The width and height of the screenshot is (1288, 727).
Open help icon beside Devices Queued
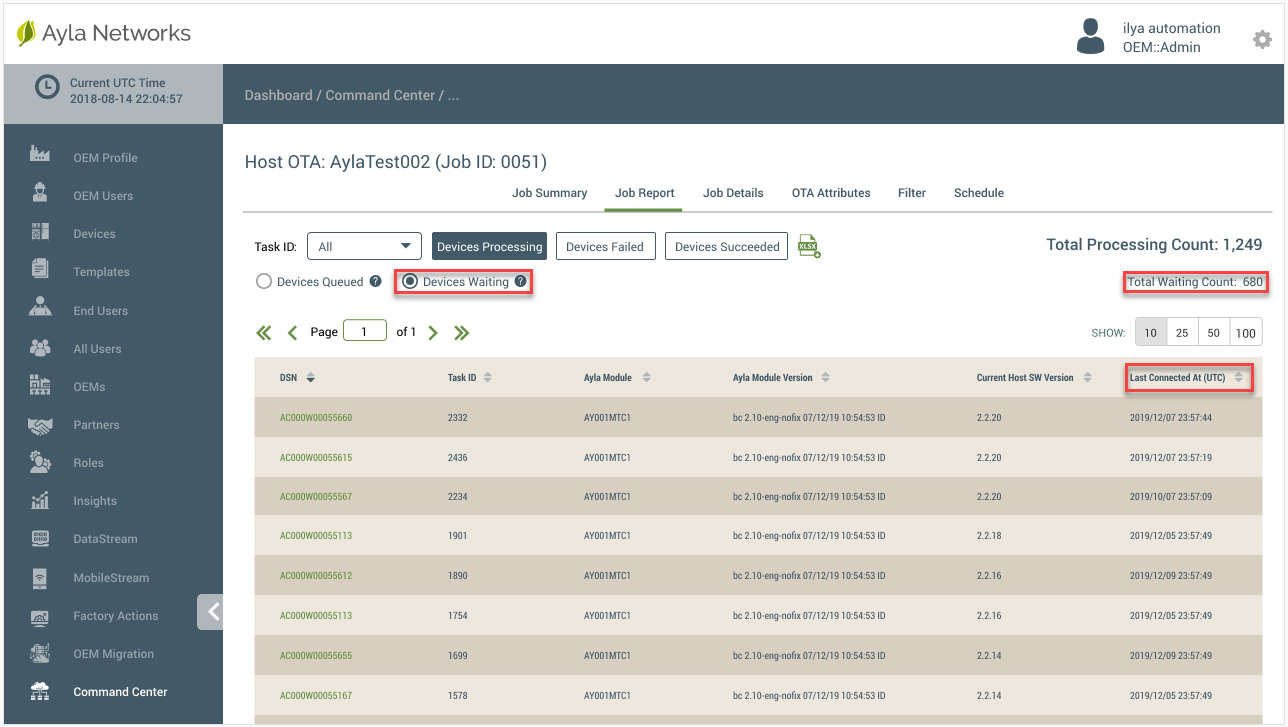click(x=375, y=281)
